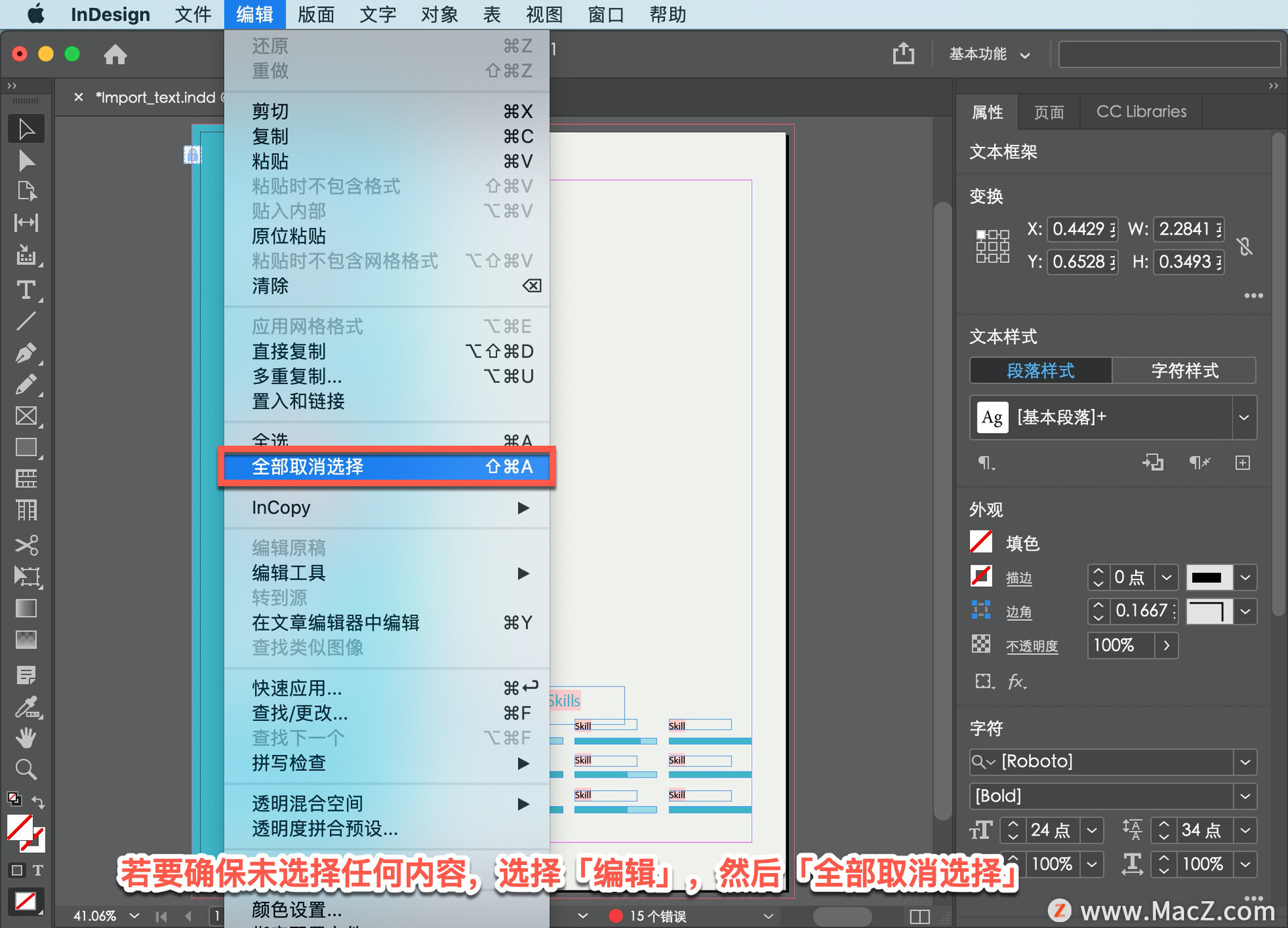The height and width of the screenshot is (928, 1288).
Task: Click the Share document icon
Action: 903,54
